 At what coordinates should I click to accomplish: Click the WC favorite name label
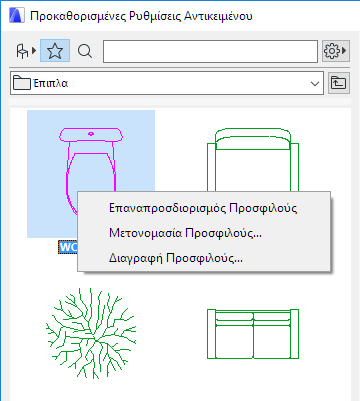pyautogui.click(x=68, y=247)
